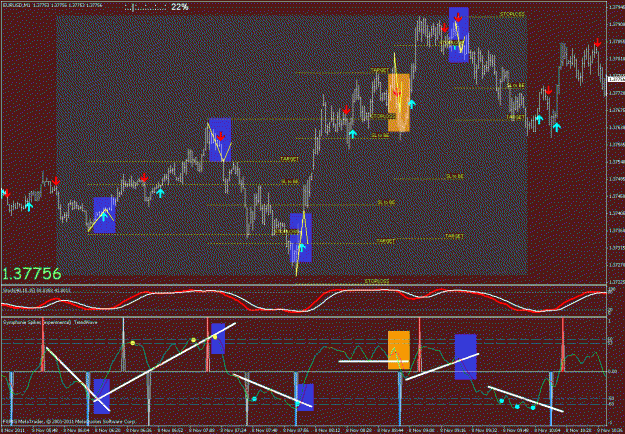
Task: Click the cyan up arrow right of the orange rectangle
Action: 412,104
